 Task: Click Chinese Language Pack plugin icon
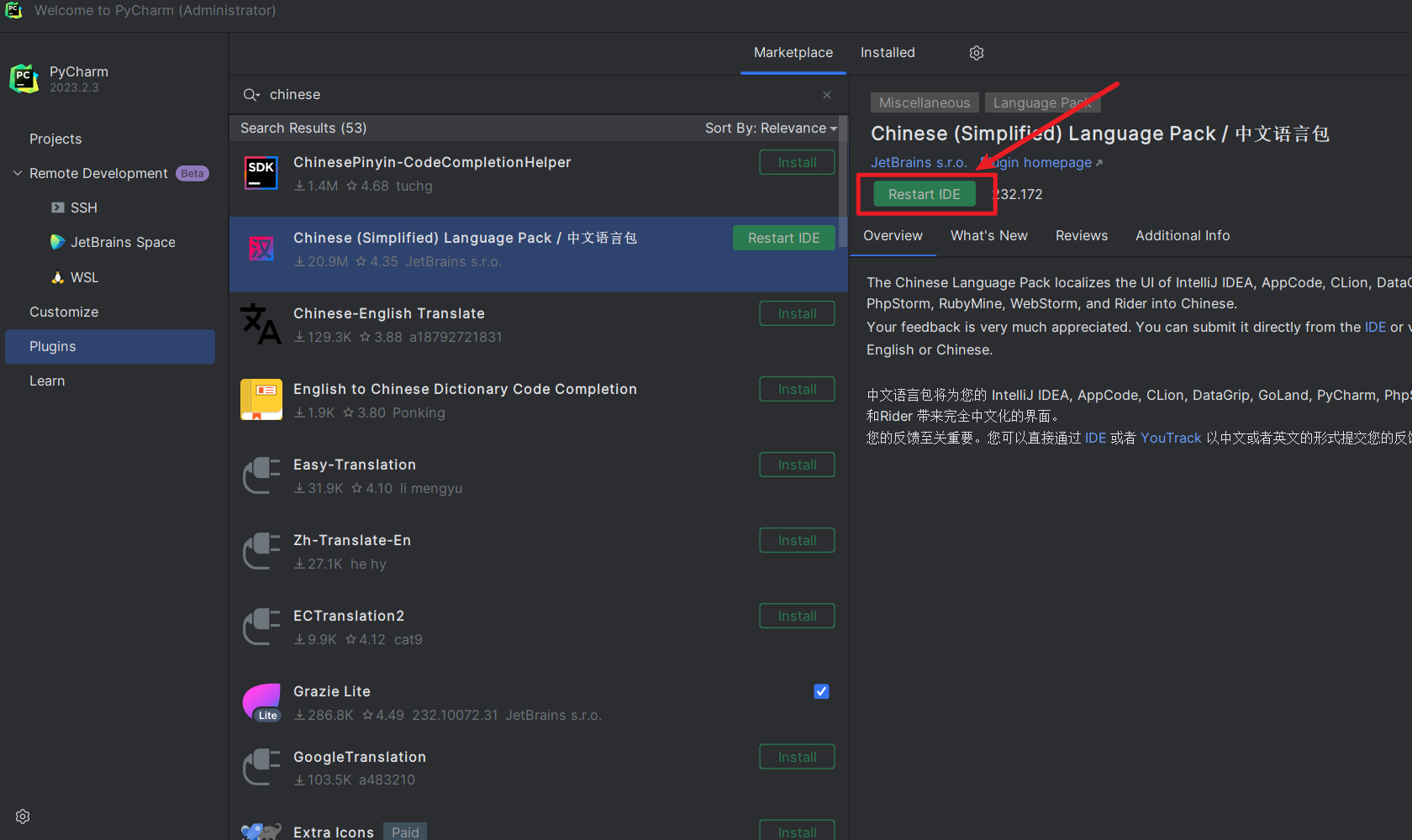click(x=261, y=249)
